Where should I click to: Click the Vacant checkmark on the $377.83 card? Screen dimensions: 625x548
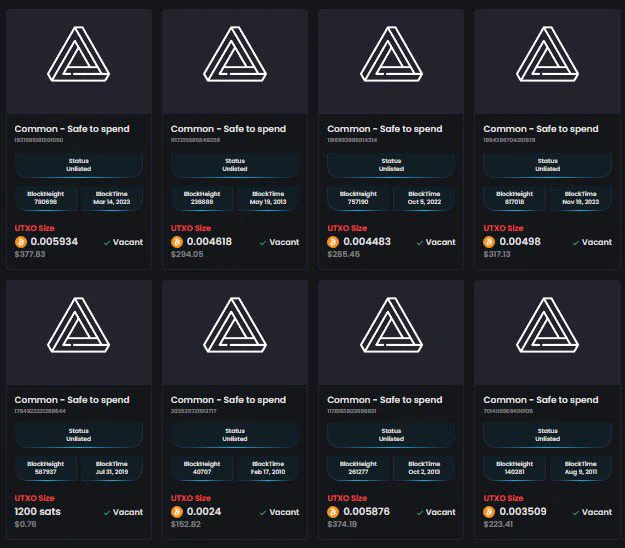pos(107,243)
